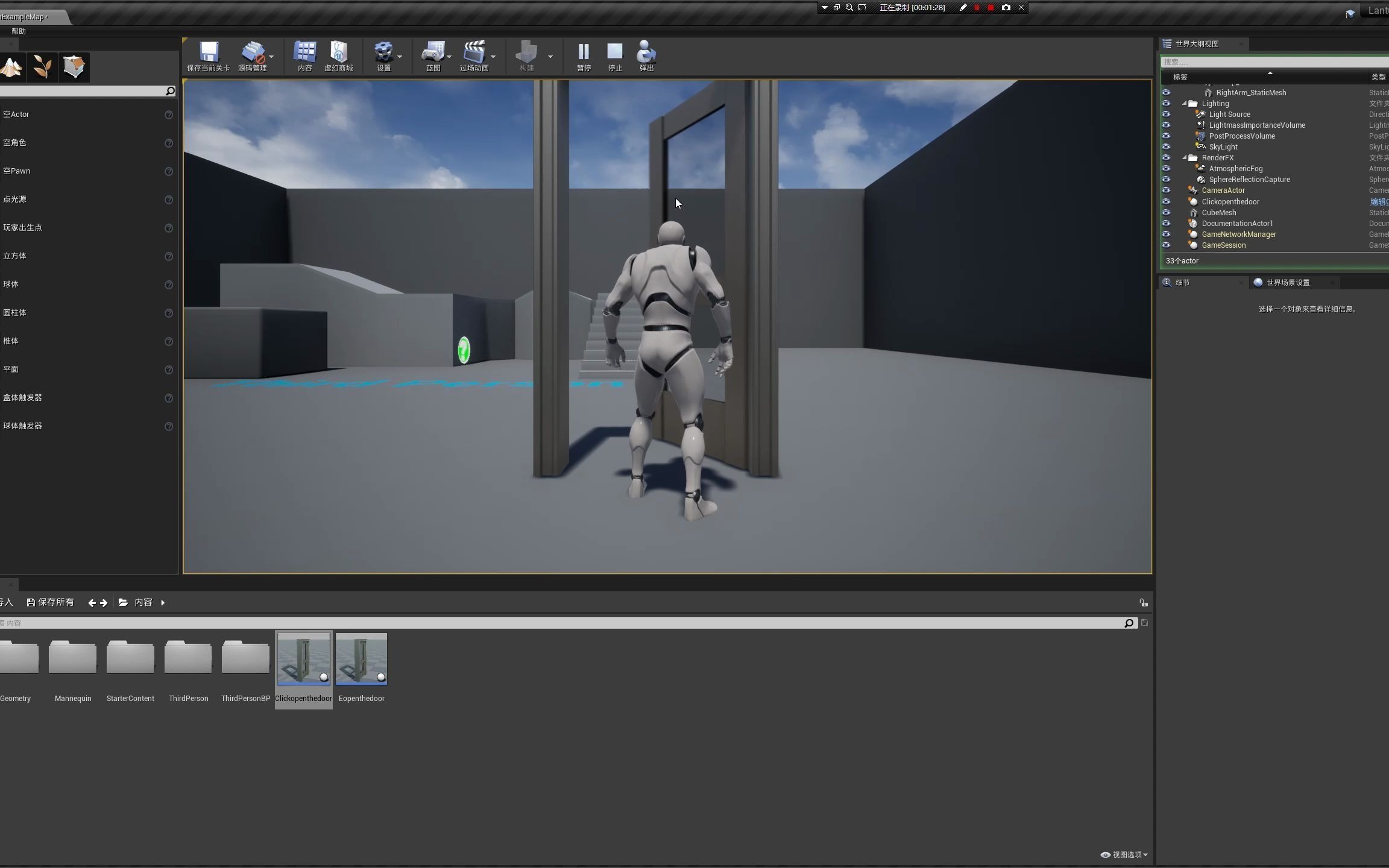Click the 保存当前关卡 save level icon
The height and width of the screenshot is (868, 1389).
(x=207, y=54)
